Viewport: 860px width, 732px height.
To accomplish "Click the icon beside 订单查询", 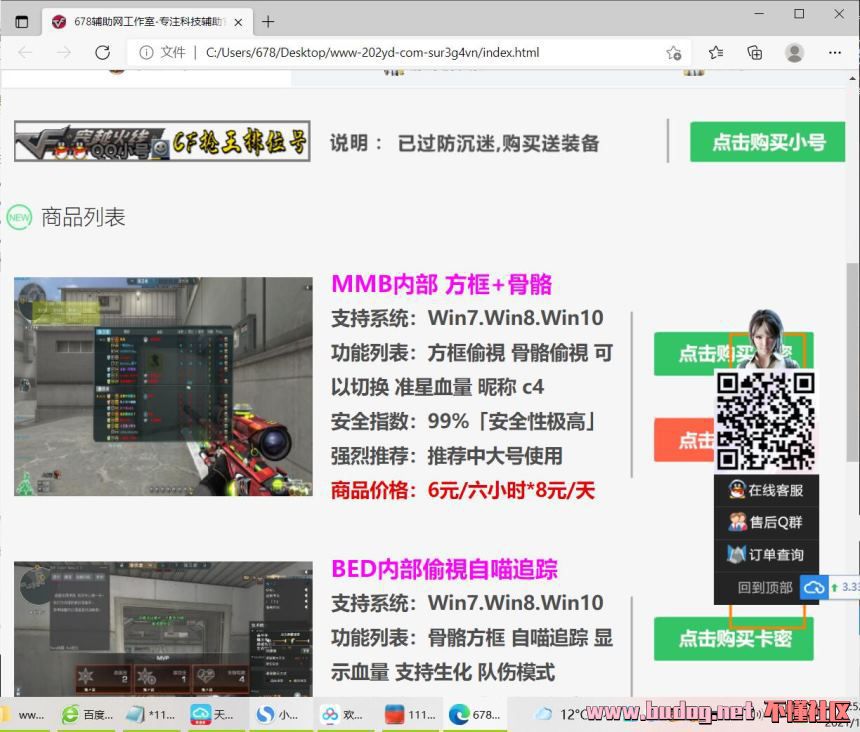I will [x=736, y=554].
